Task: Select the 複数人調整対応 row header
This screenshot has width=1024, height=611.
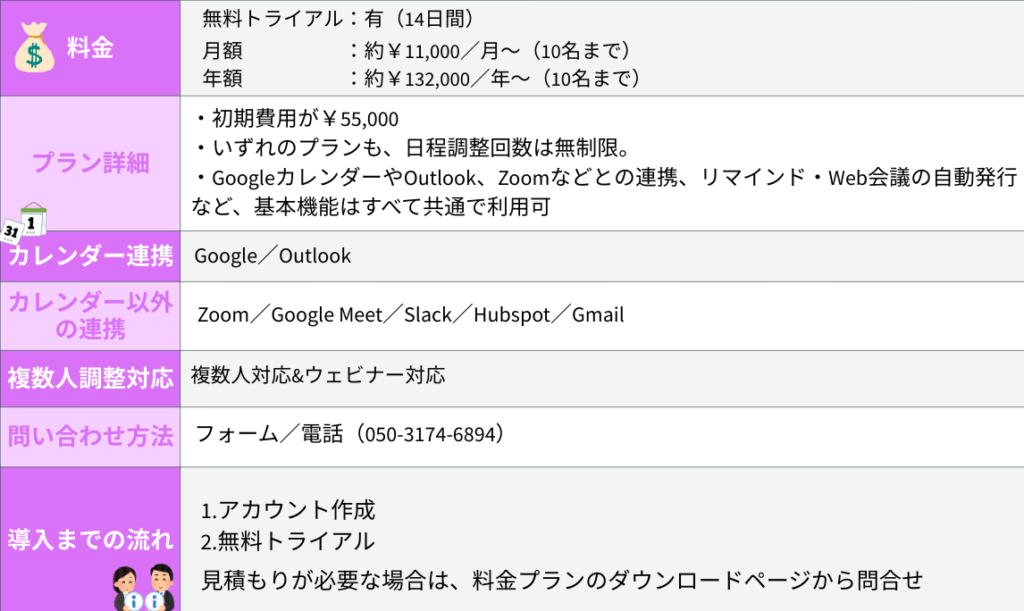Action: (90, 378)
